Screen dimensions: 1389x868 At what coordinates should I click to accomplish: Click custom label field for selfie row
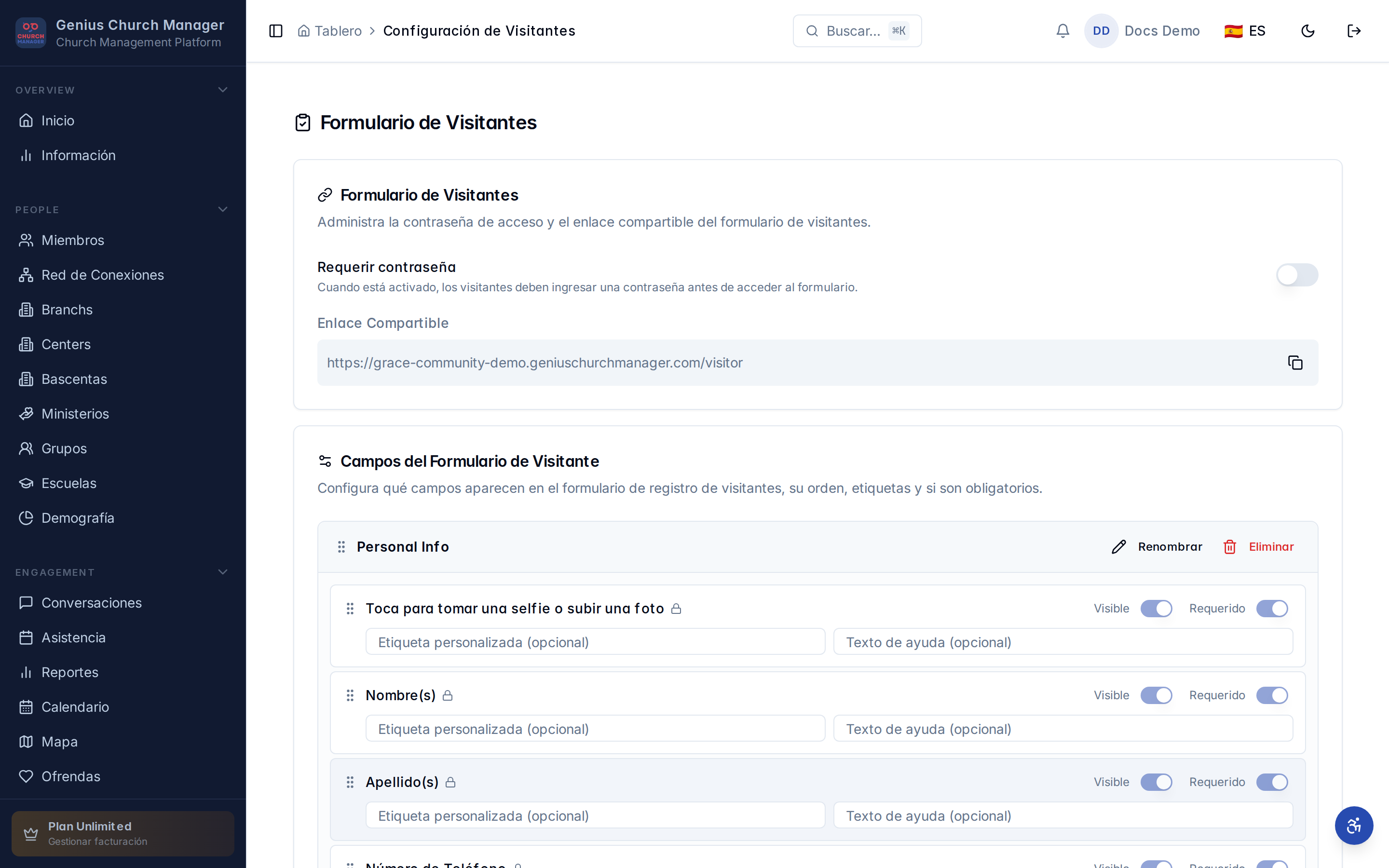595,642
